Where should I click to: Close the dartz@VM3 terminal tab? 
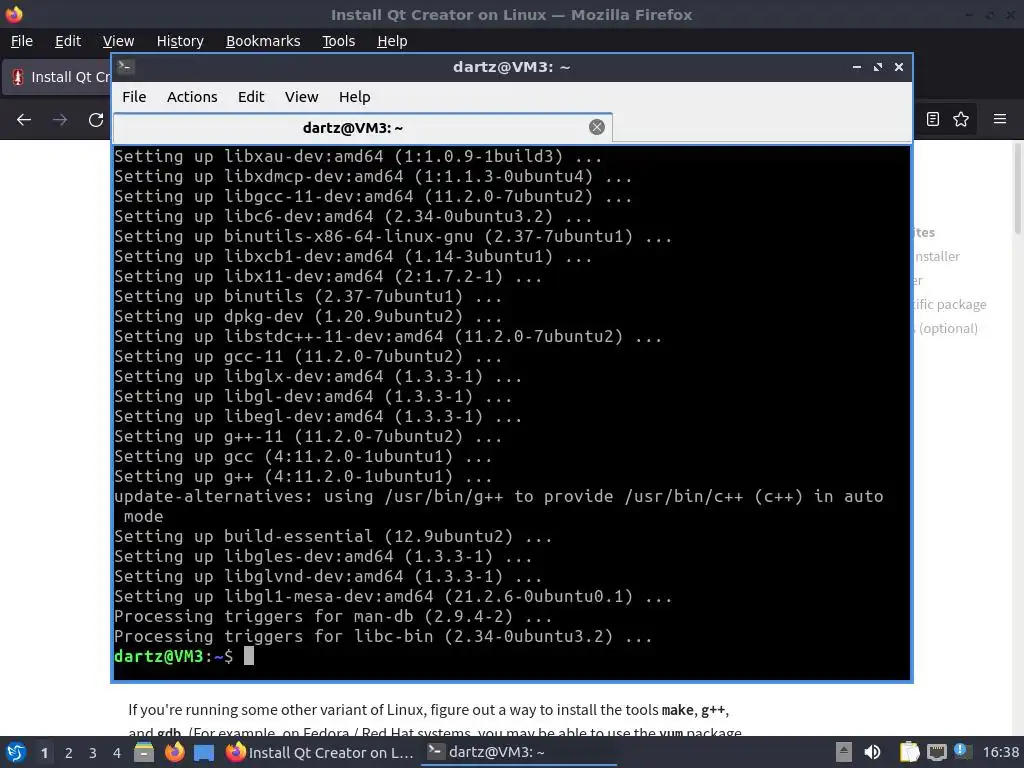596,127
